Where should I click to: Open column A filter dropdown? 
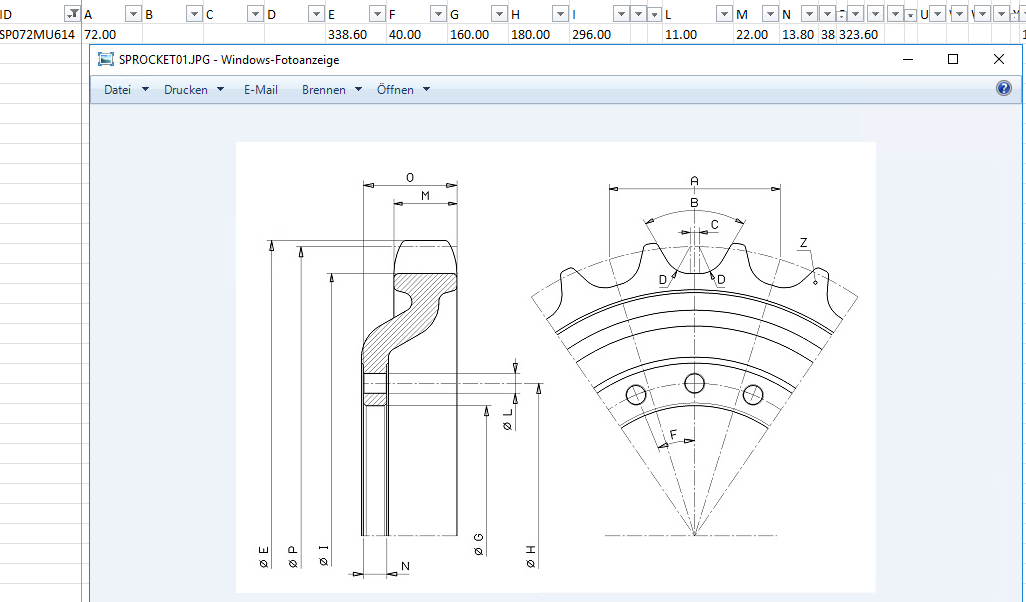coord(134,14)
